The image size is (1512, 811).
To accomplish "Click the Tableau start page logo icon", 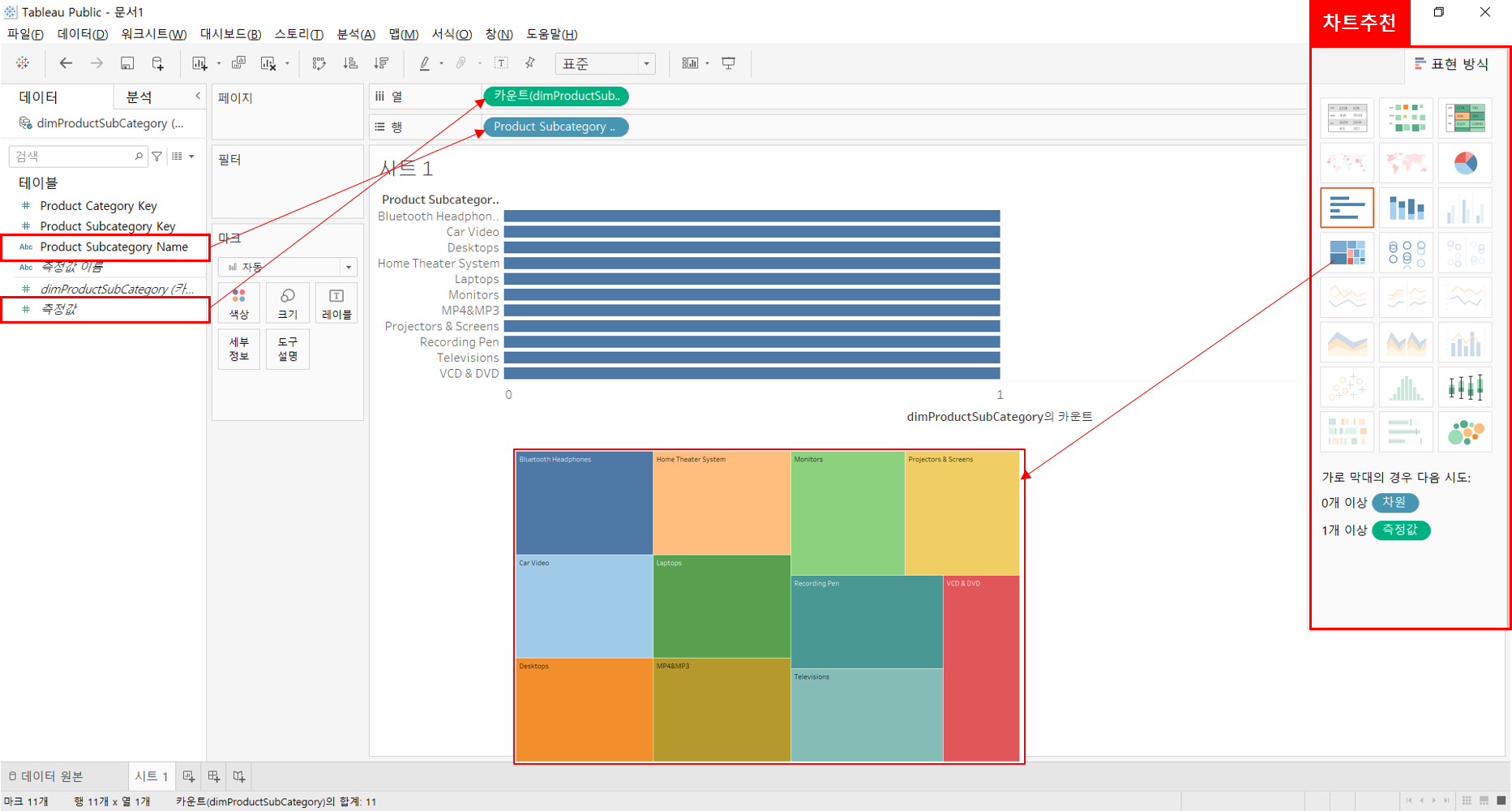I will coord(23,63).
